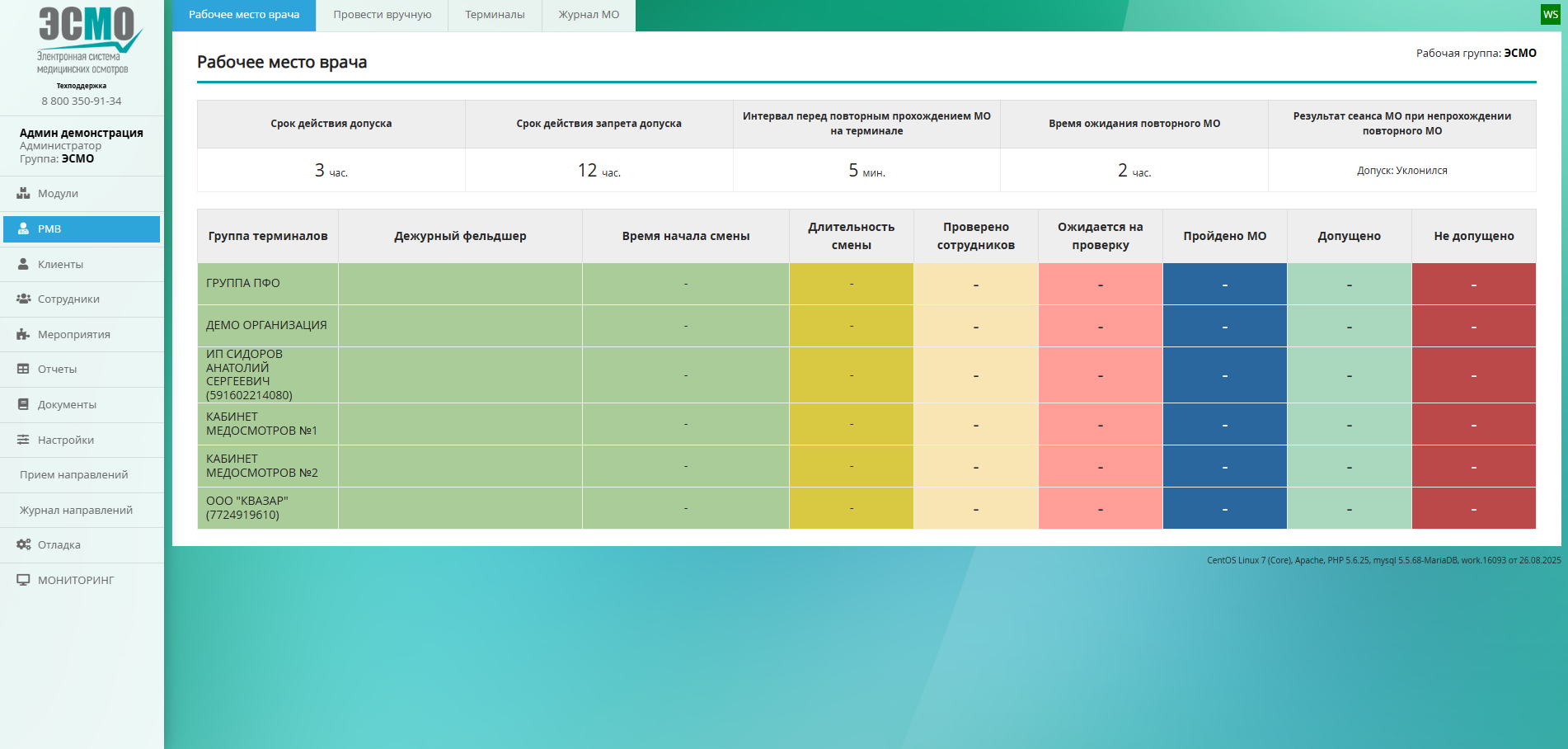Click the Документы book icon

pyautogui.click(x=23, y=404)
